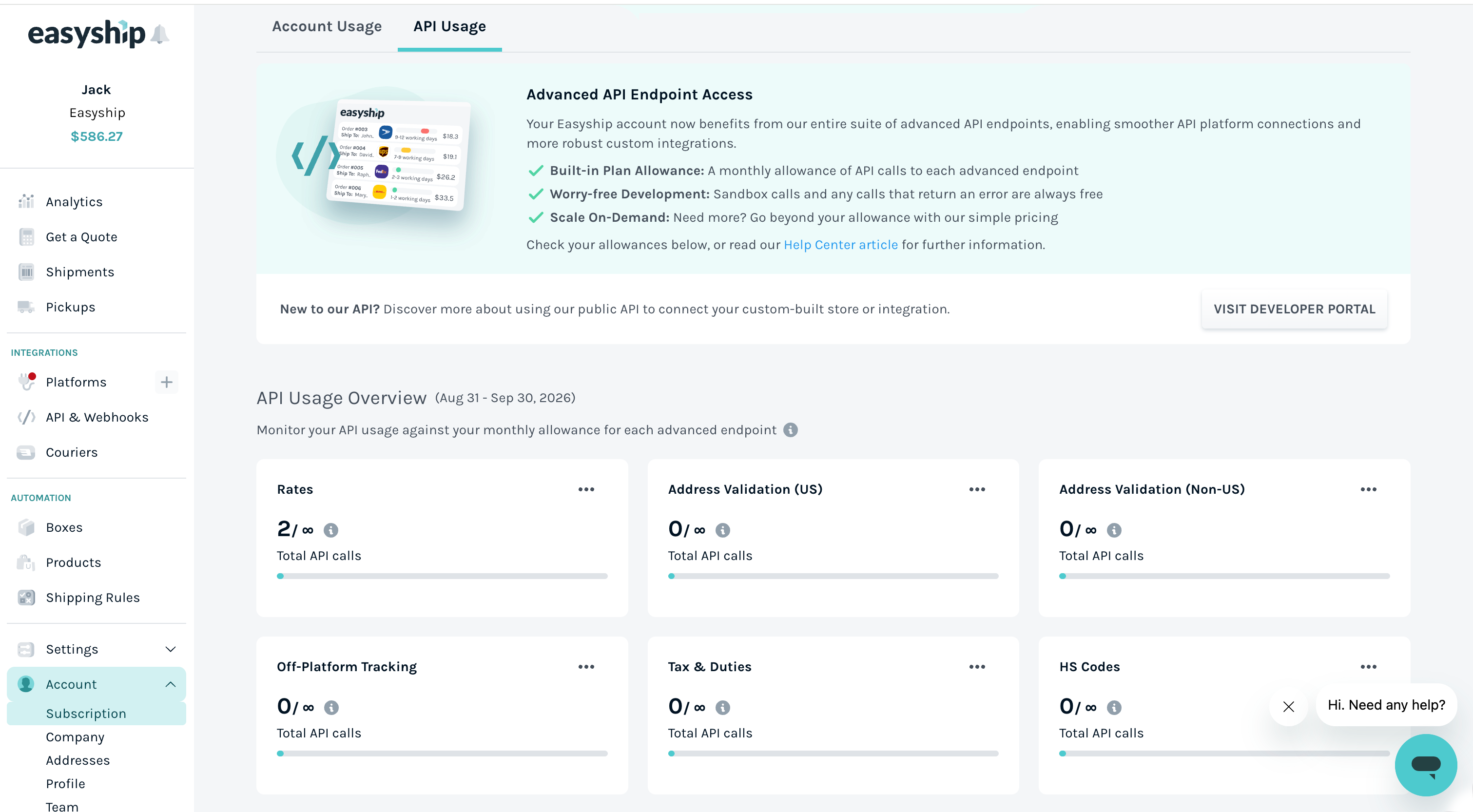
Task: Open API & Webhooks page
Action: (97, 417)
